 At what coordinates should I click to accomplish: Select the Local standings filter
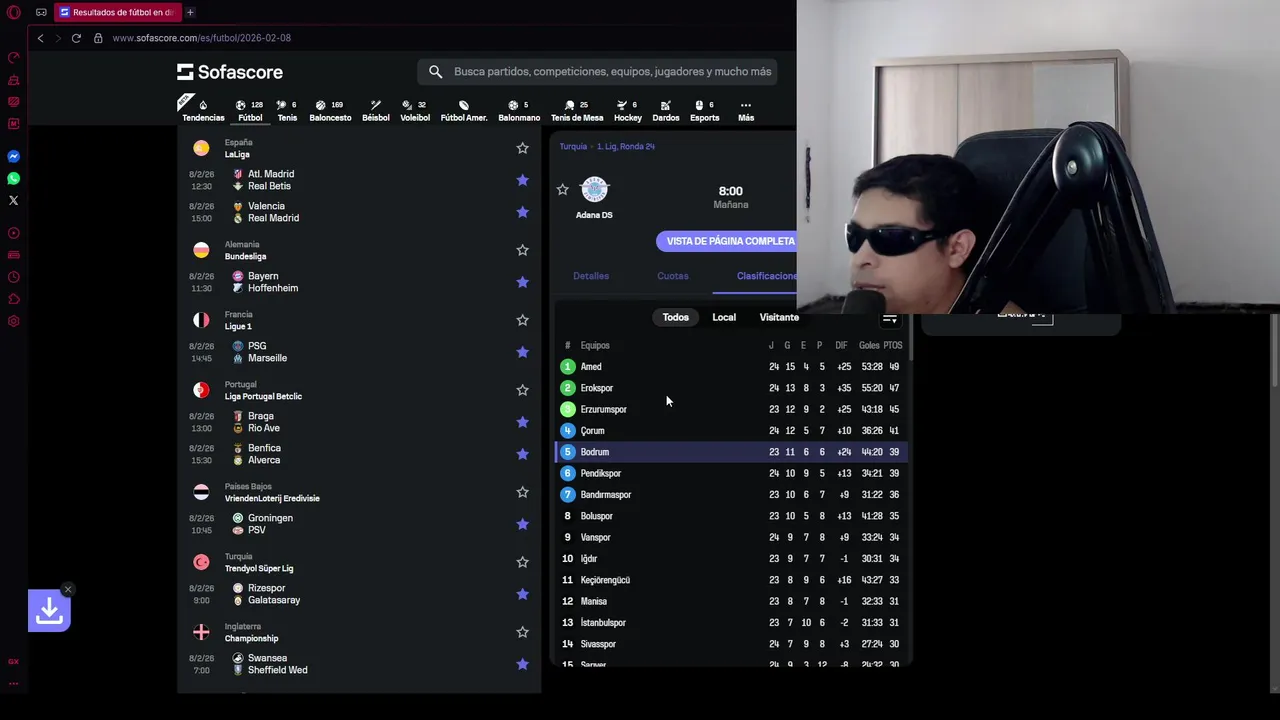click(x=724, y=317)
